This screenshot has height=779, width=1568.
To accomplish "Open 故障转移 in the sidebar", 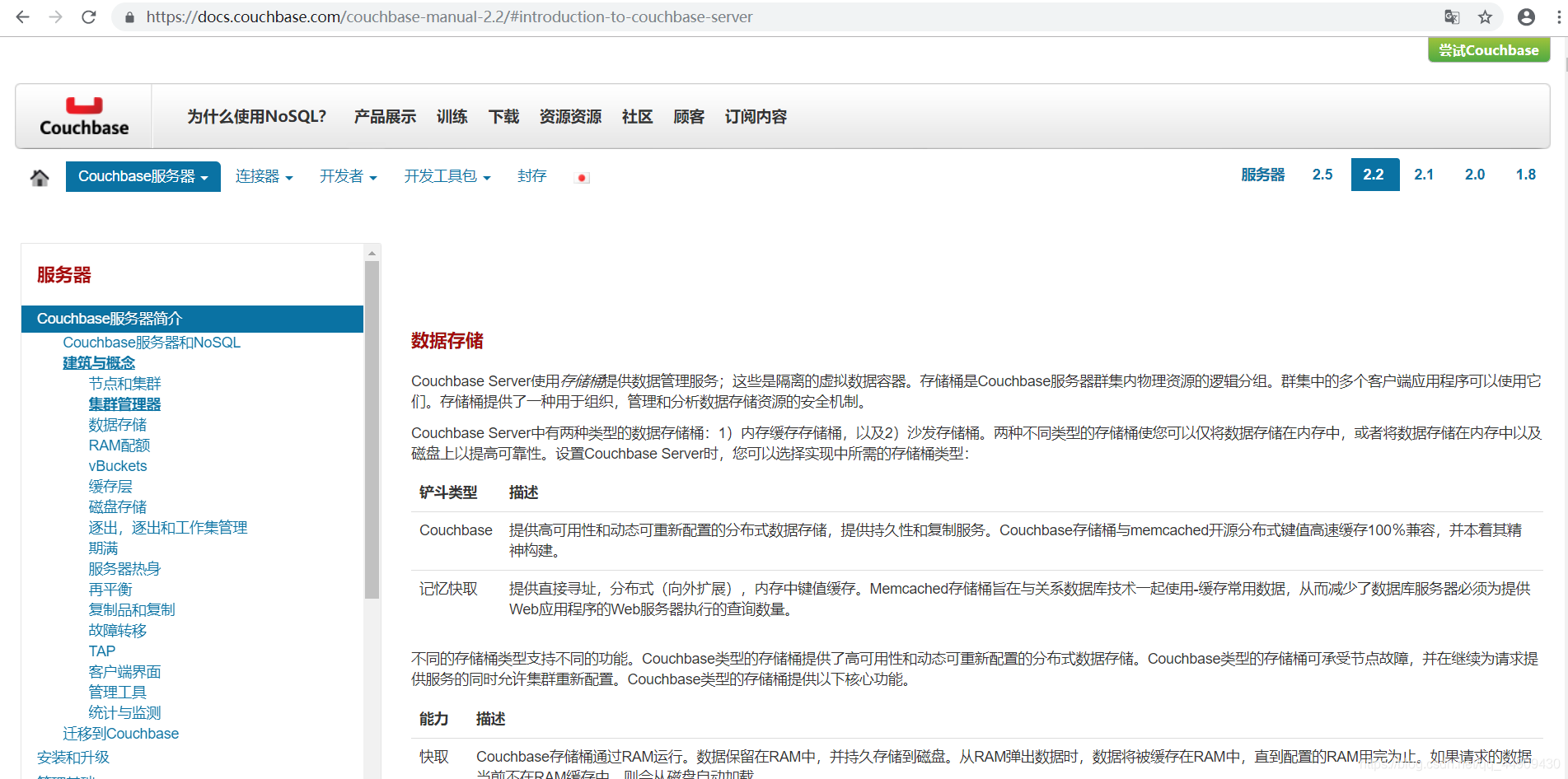I will click(x=117, y=631).
